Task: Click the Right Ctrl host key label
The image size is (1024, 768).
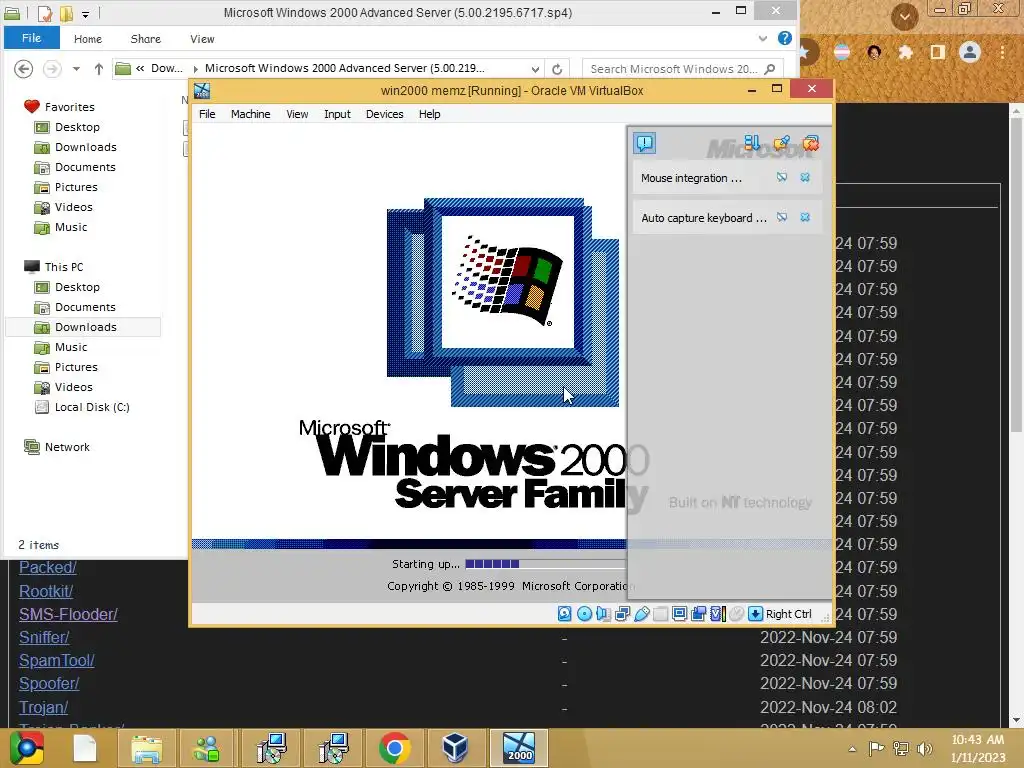Action: (x=788, y=614)
